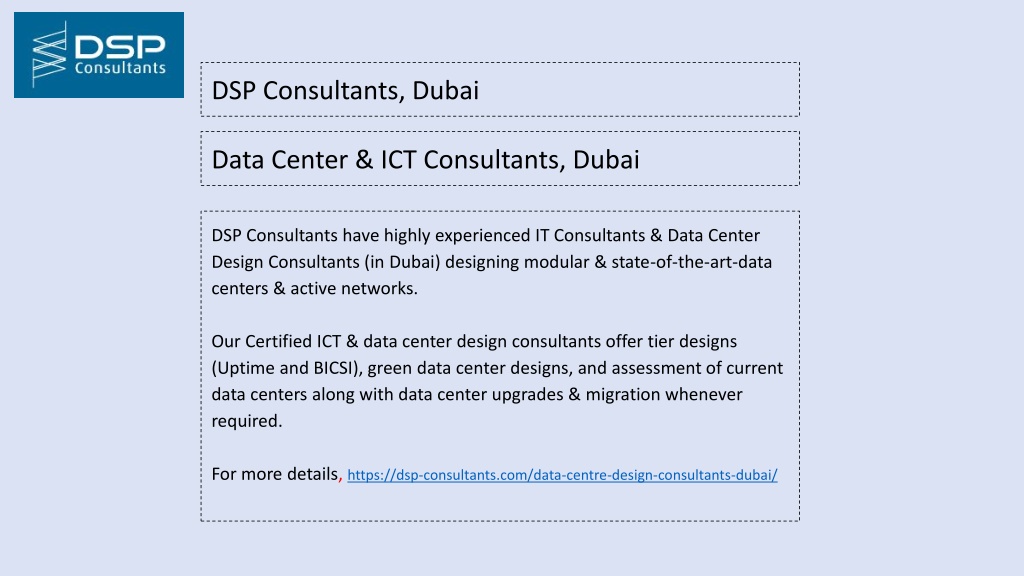This screenshot has width=1024, height=576.
Task: Click the phrase "state-of-the-art-data"
Action: pos(692,262)
